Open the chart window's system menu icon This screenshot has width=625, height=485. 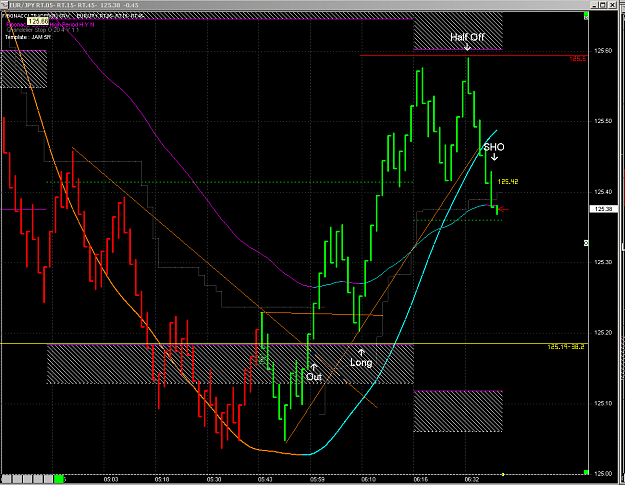[4, 5]
